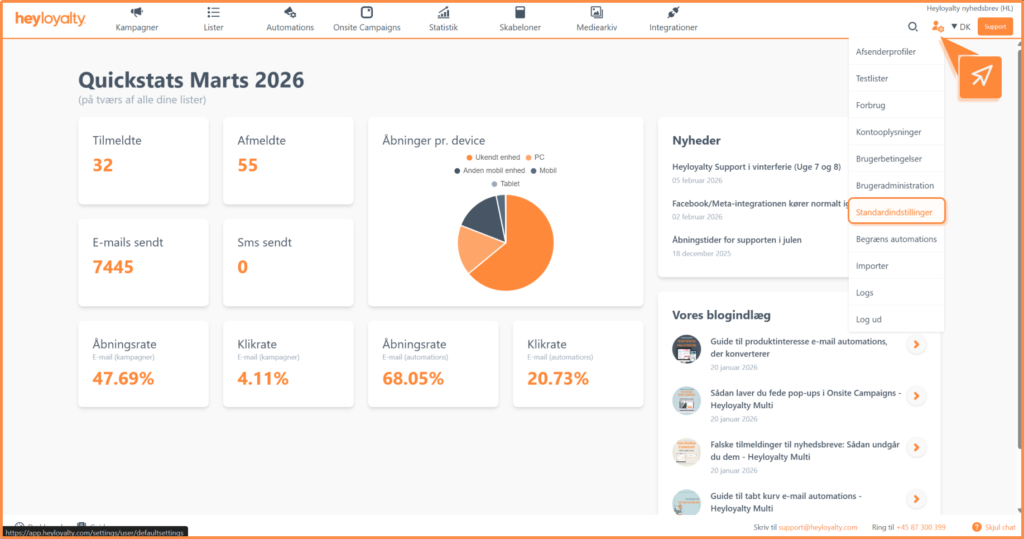
Task: Open the user settings account icon
Action: (937, 27)
